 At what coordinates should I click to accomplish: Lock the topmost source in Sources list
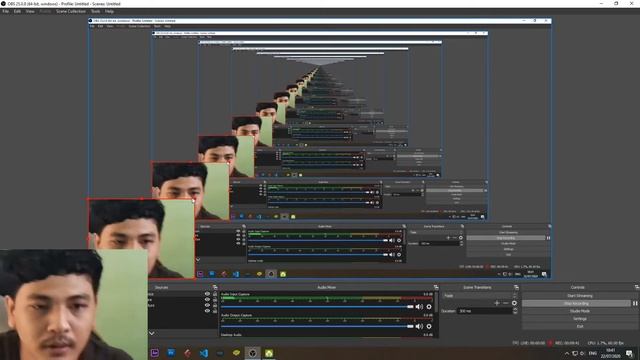215,294
